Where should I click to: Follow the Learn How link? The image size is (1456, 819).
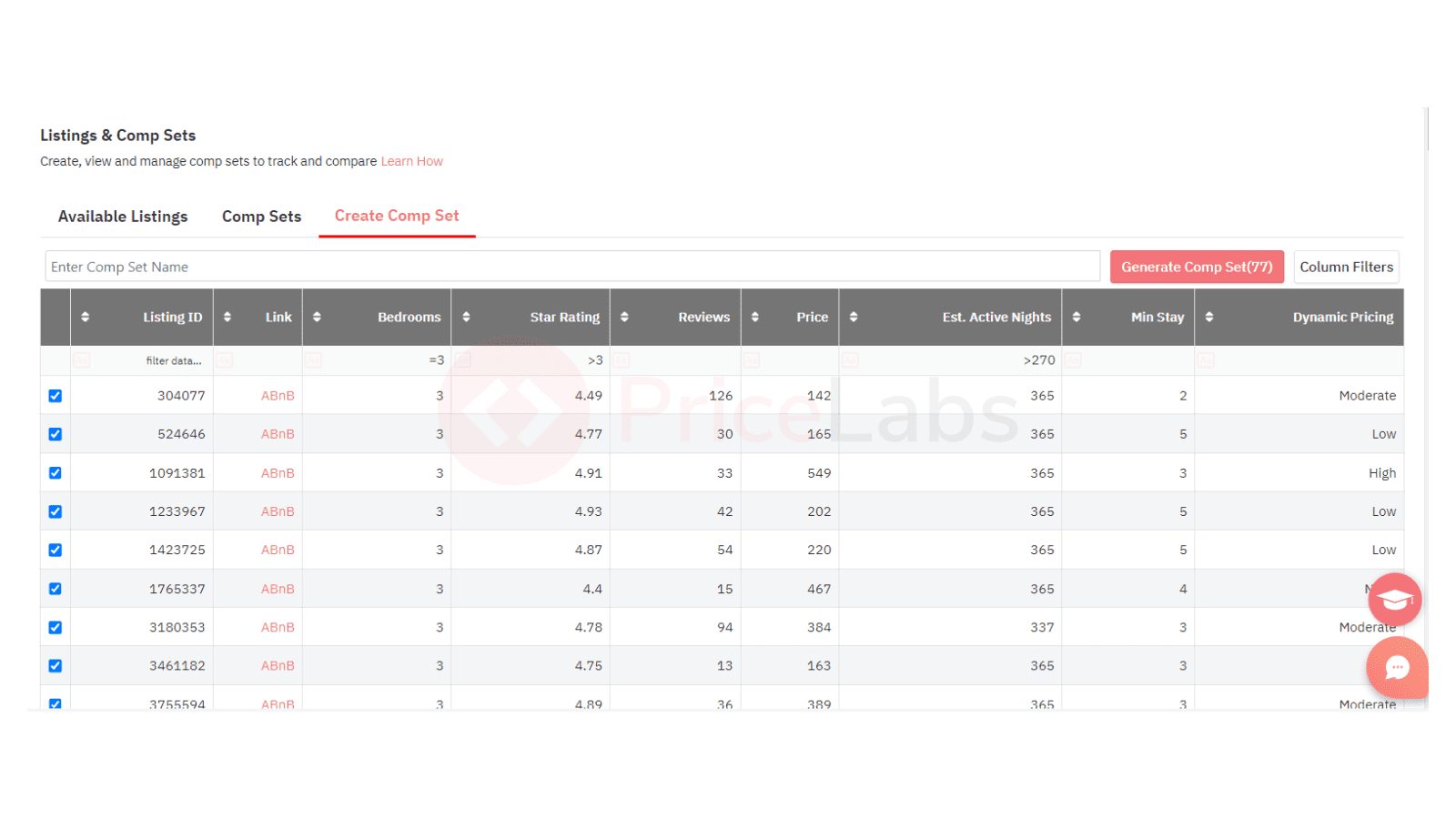click(411, 161)
